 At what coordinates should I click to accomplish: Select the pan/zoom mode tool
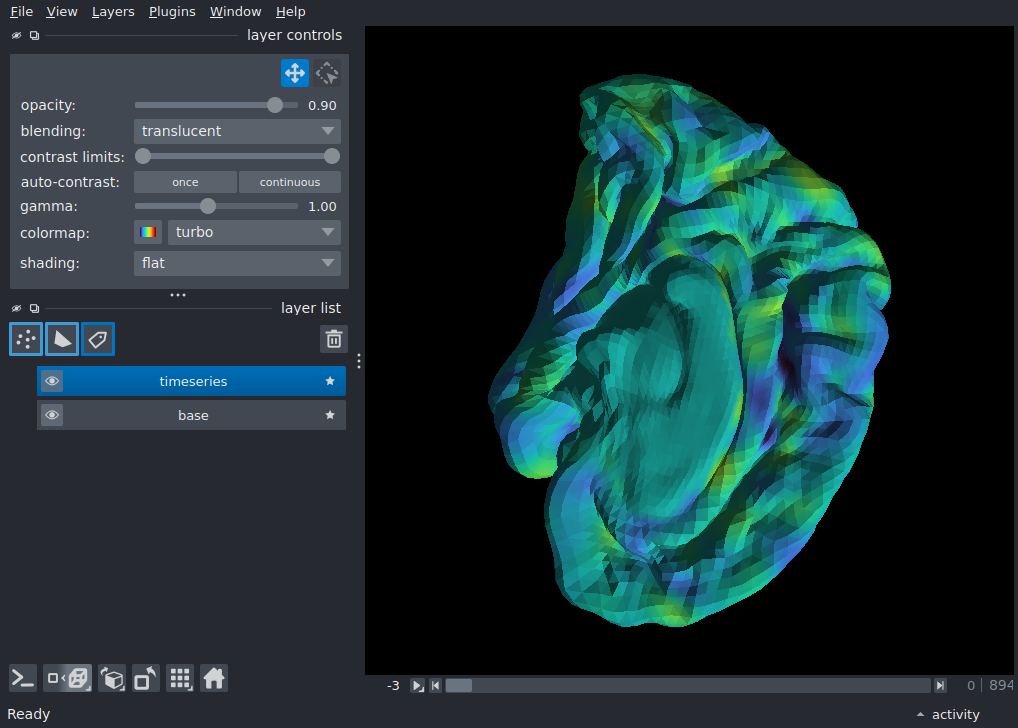[x=295, y=73]
